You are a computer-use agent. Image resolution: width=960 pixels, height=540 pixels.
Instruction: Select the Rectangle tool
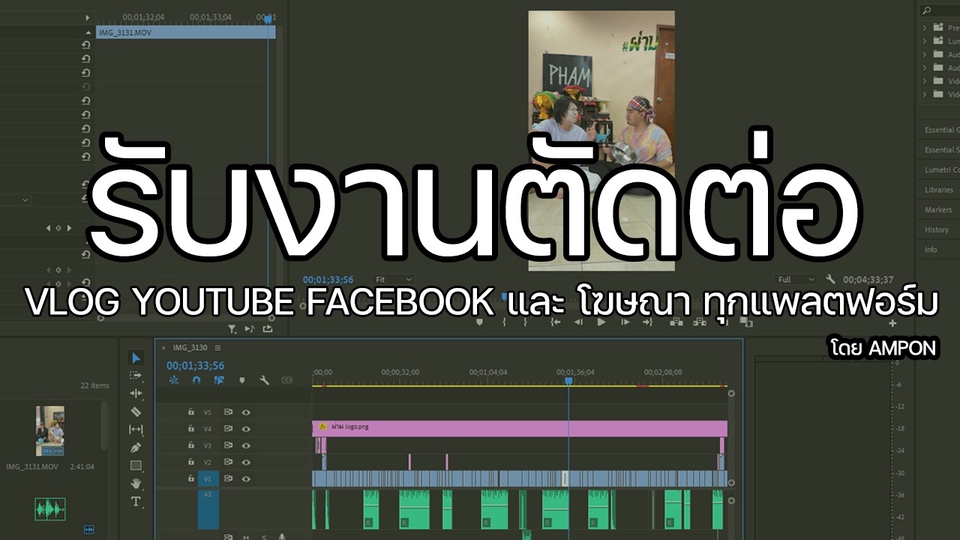click(x=136, y=465)
